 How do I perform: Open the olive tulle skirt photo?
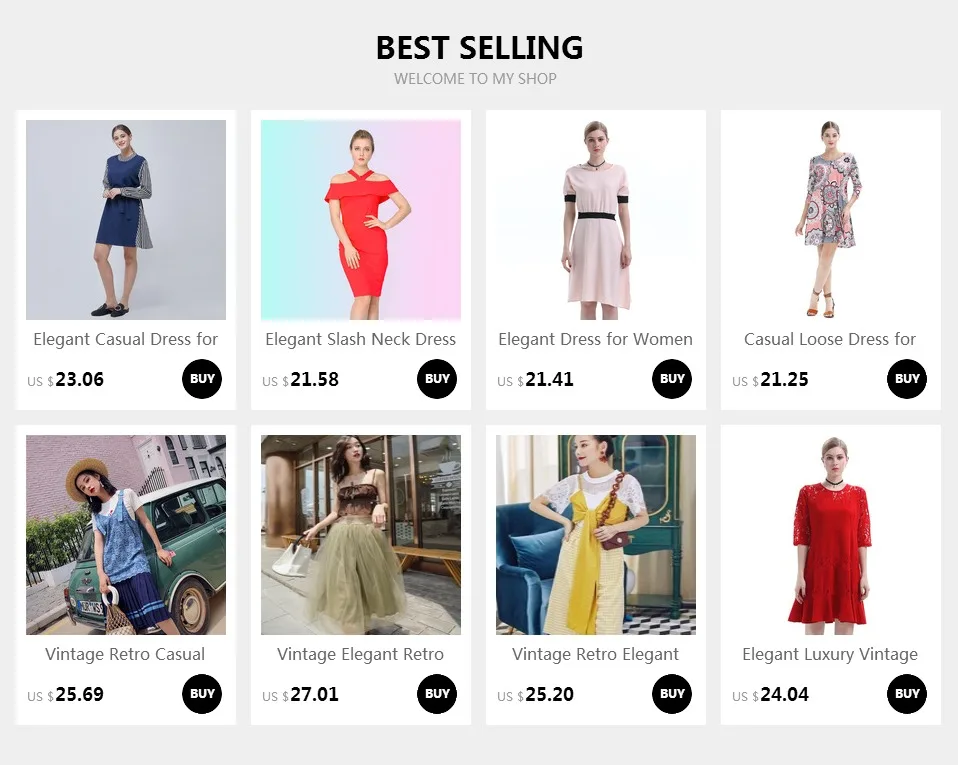[361, 535]
